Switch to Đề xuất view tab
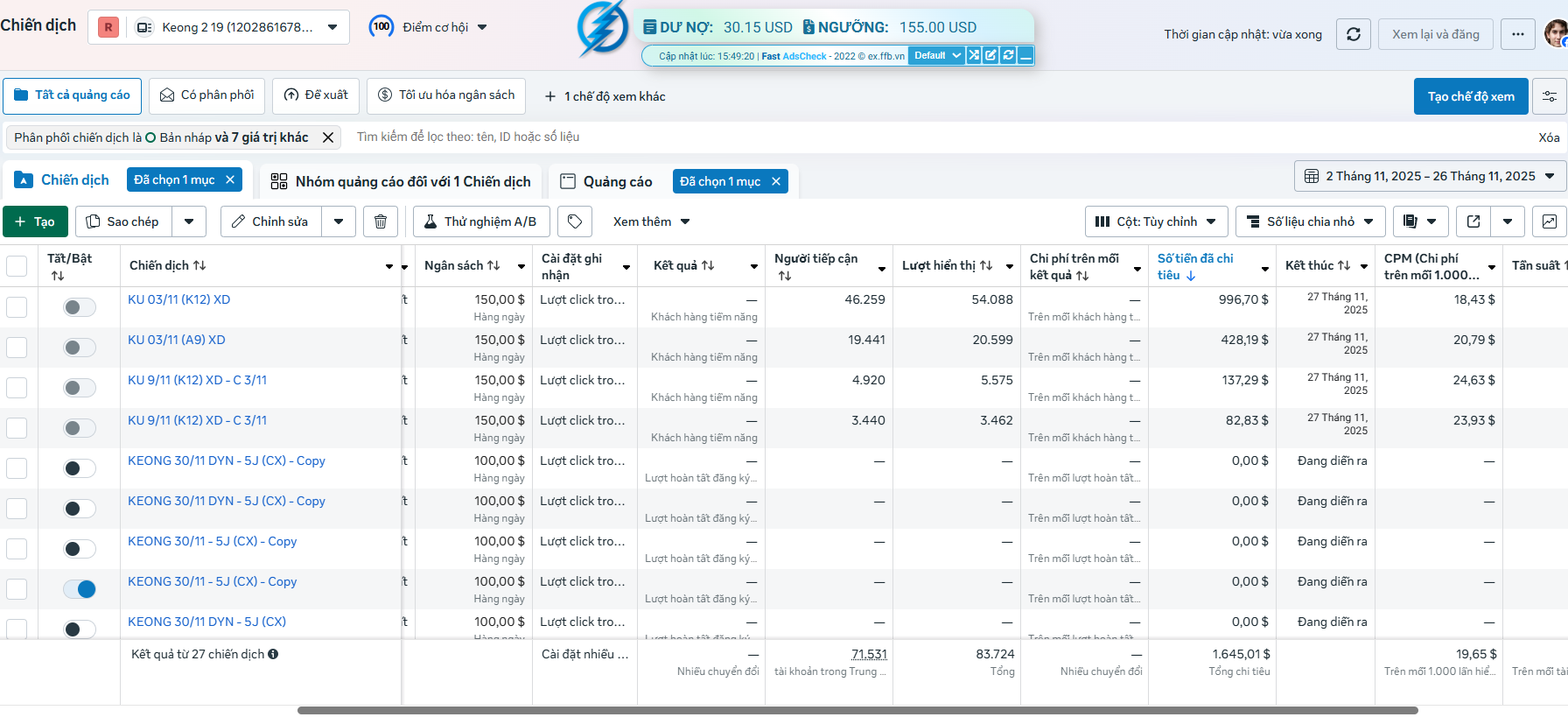The width and height of the screenshot is (1568, 717). [316, 95]
